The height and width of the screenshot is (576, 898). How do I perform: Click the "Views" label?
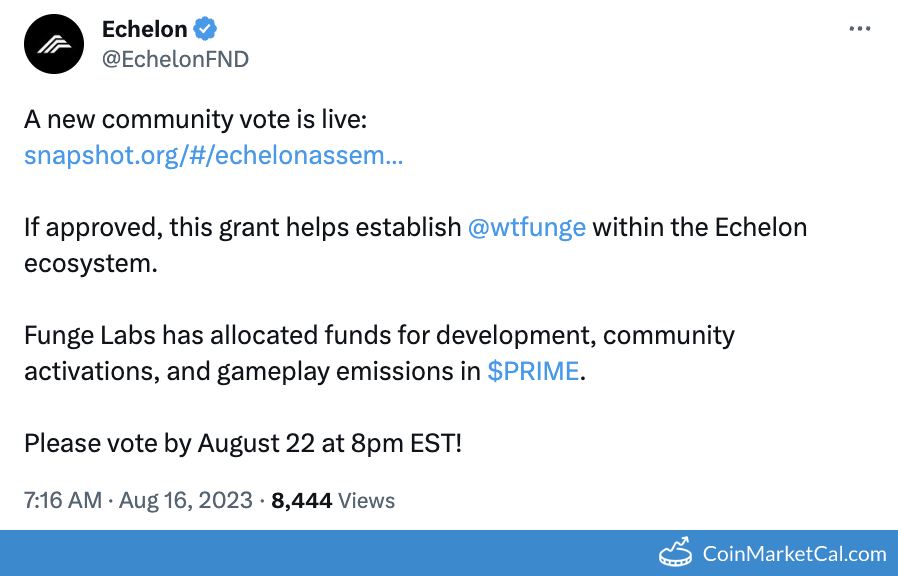pos(366,500)
